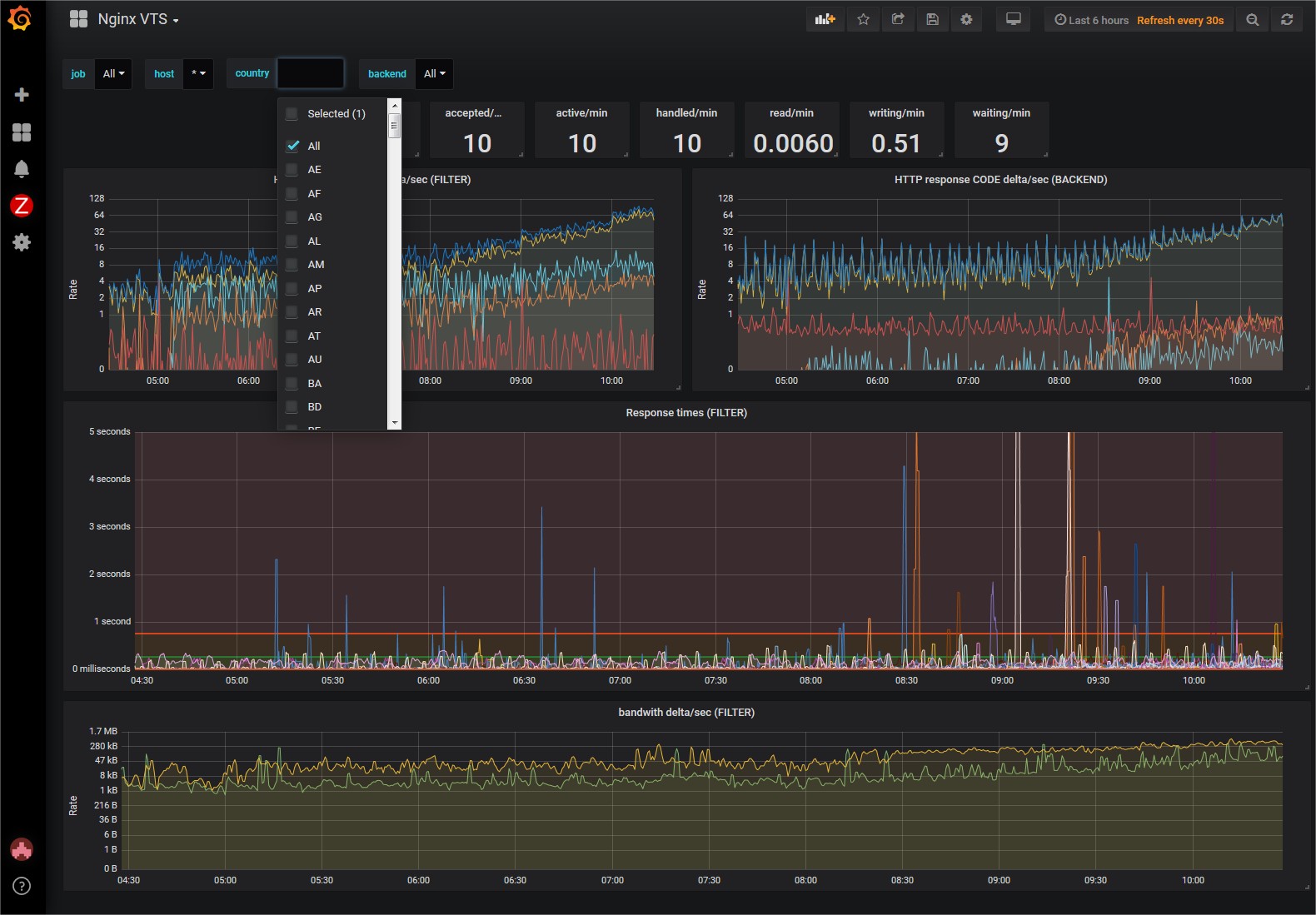
Task: Click the country filter search field
Action: tap(311, 74)
